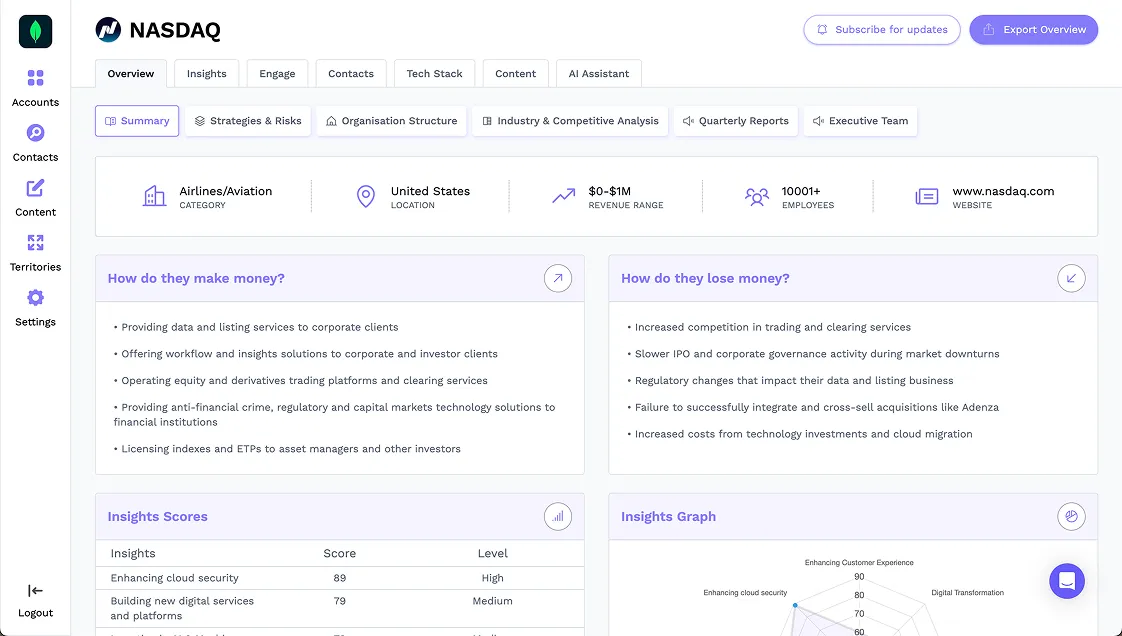Click the Insights Scores heading
This screenshot has height=636, width=1122.
pyautogui.click(x=157, y=517)
